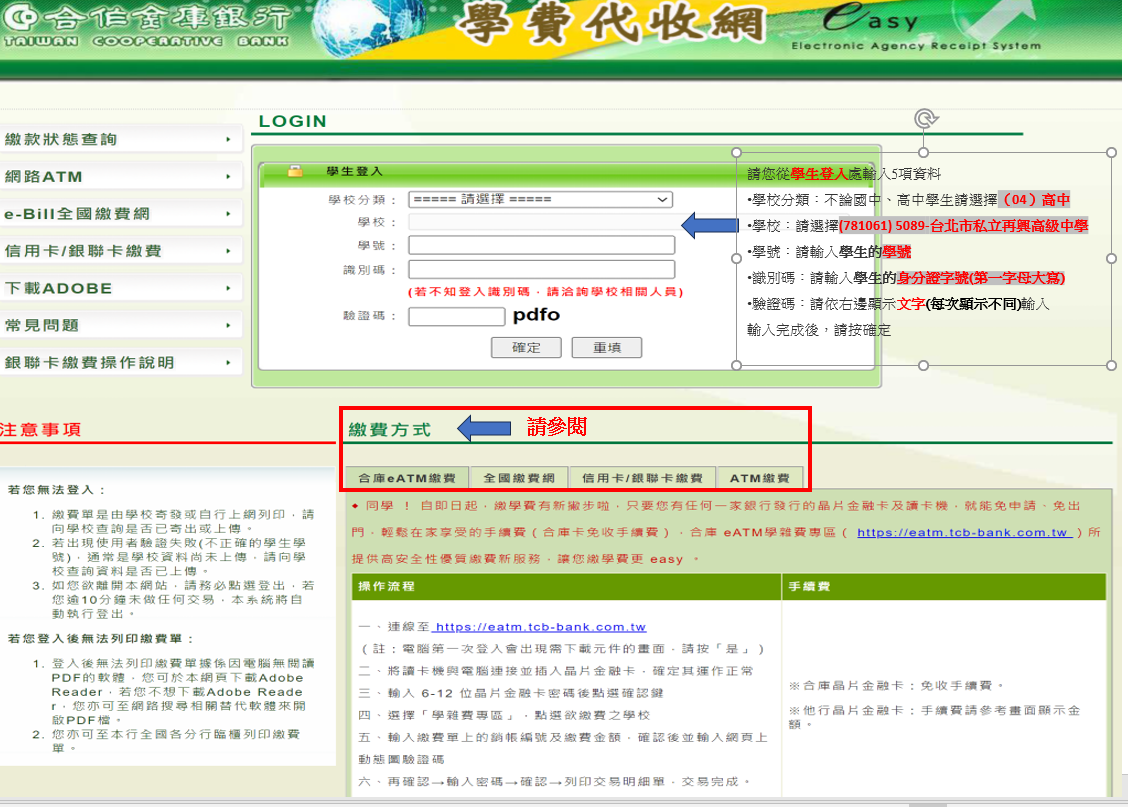Click the red note 若不知登入識別碼
This screenshot has width=1128, height=807.
pyautogui.click(x=545, y=292)
